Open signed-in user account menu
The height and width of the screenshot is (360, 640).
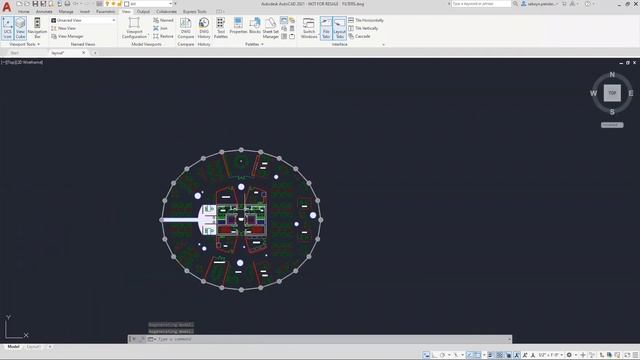coord(540,4)
